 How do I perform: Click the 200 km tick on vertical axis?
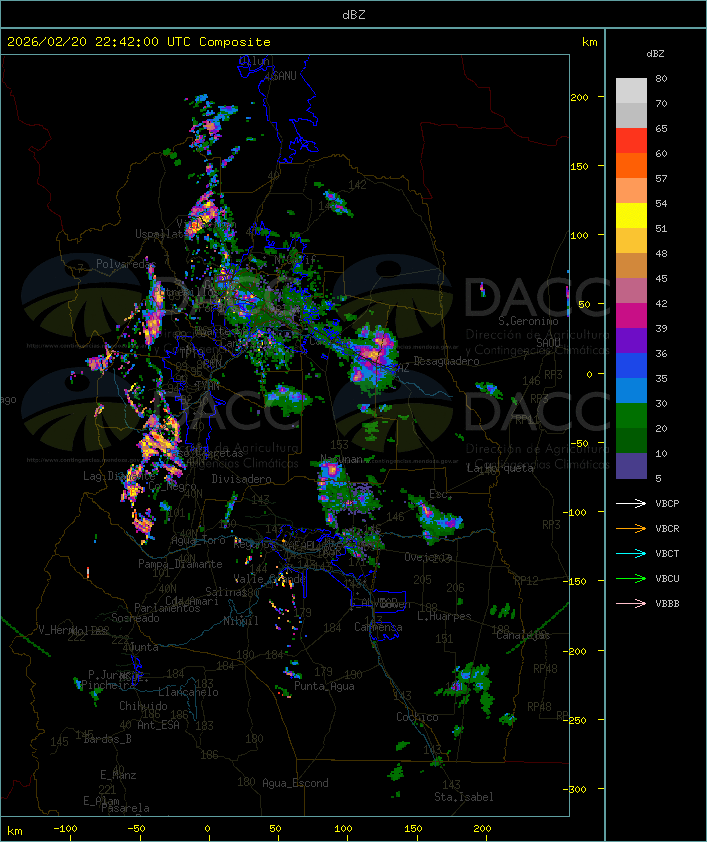pos(580,97)
